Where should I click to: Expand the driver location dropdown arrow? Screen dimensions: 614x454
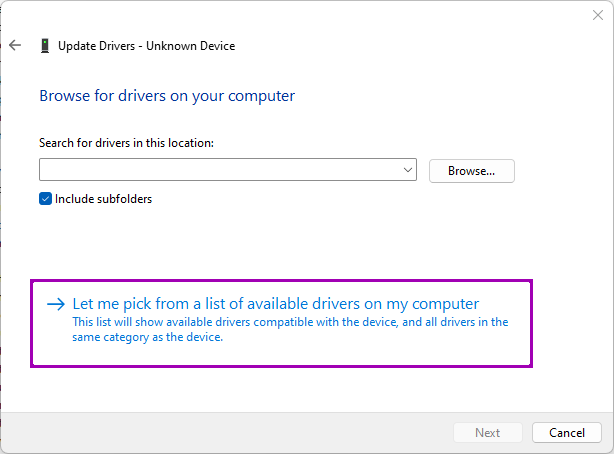point(408,171)
